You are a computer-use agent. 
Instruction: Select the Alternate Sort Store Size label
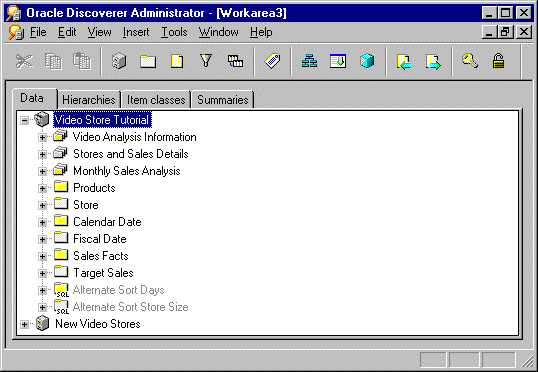131,307
